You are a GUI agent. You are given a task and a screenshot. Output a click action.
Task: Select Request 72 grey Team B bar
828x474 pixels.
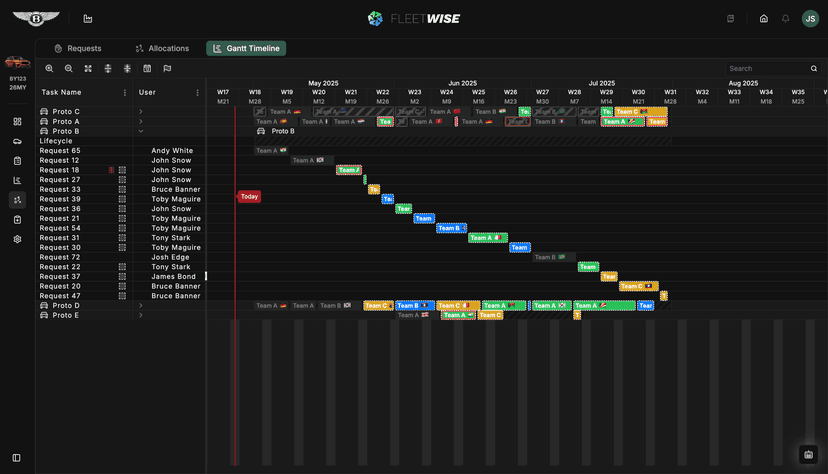[553, 257]
